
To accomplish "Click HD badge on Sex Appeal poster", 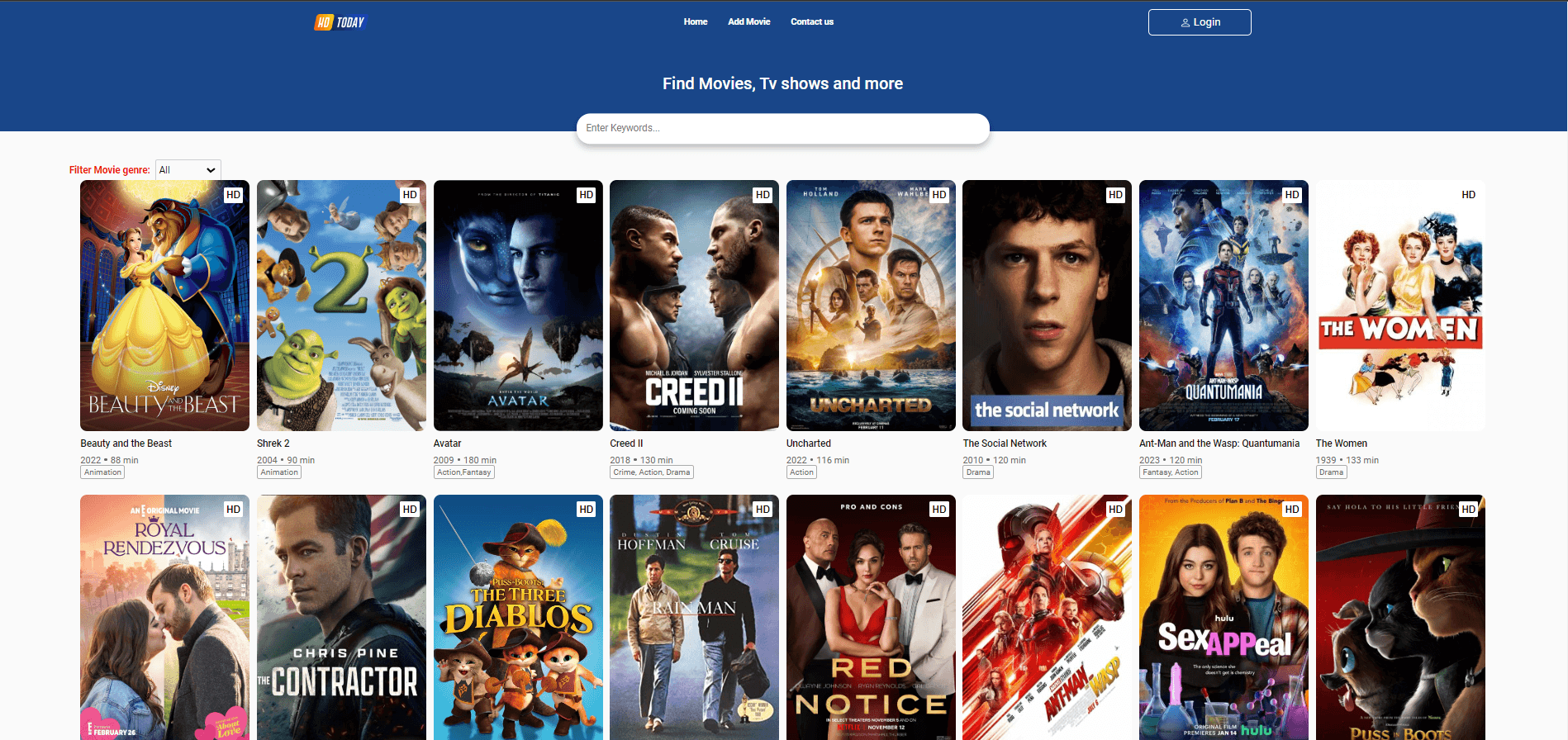I will 1292,510.
